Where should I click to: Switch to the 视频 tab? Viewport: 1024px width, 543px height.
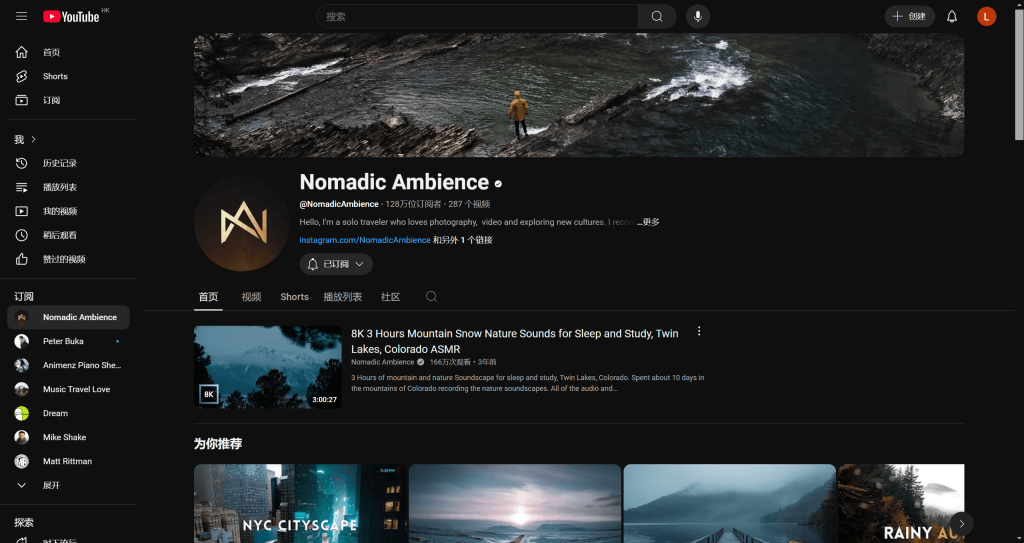tap(251, 297)
